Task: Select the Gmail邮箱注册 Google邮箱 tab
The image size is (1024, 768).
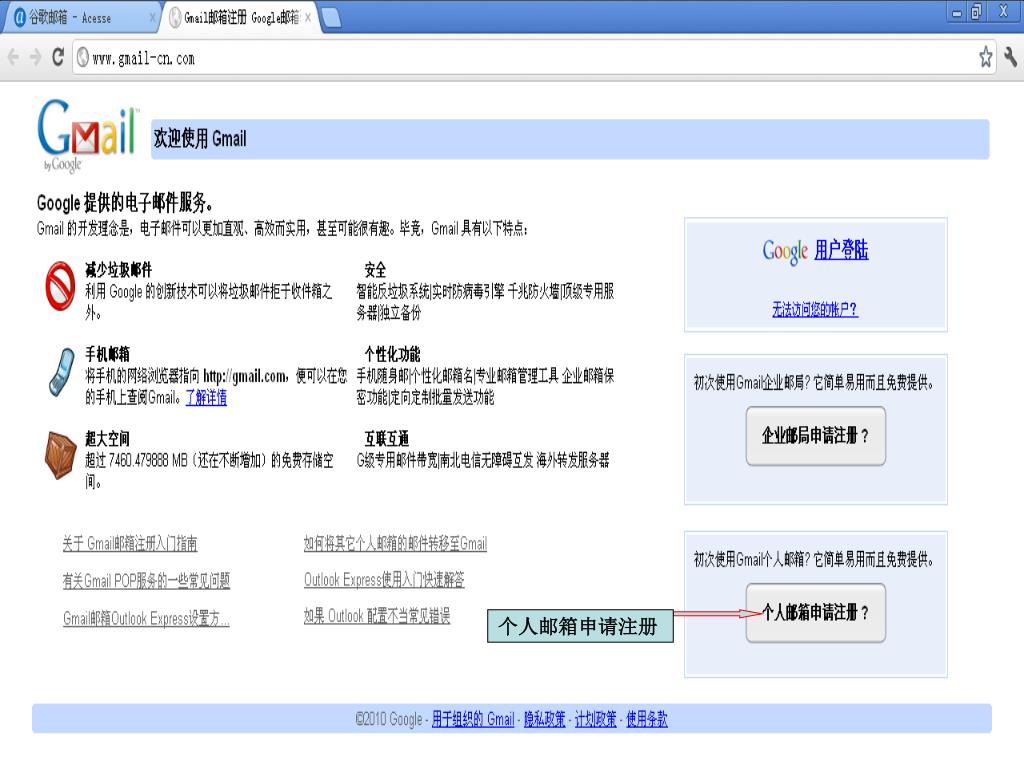Action: pos(240,18)
